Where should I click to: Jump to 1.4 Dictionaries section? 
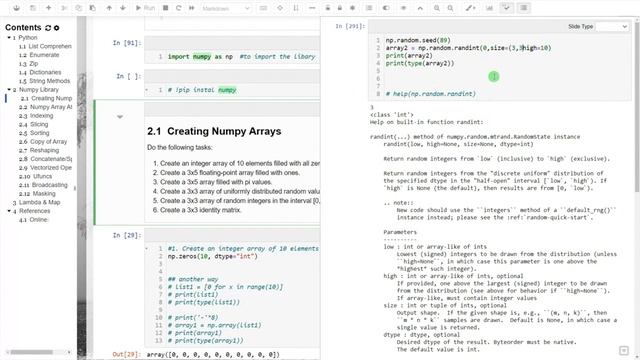(x=40, y=72)
